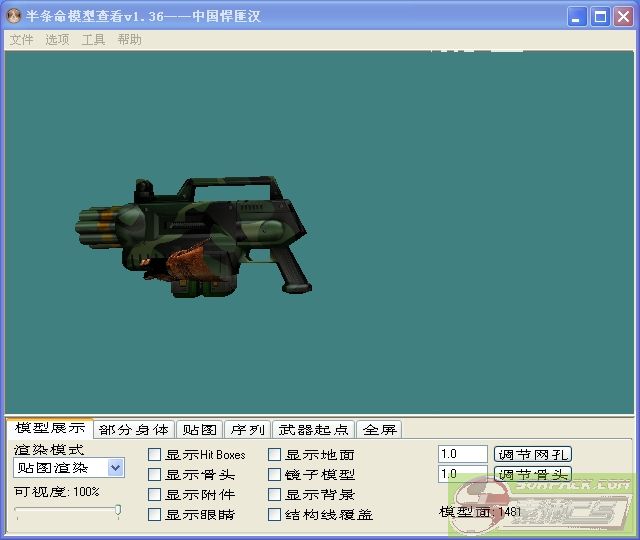Switch to the 部分身体 tab

coord(134,430)
